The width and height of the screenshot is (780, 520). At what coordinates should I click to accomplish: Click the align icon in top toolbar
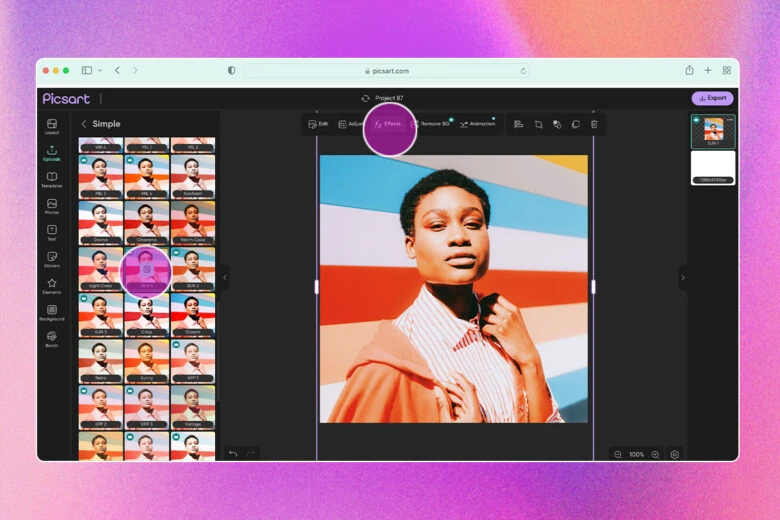[x=518, y=124]
